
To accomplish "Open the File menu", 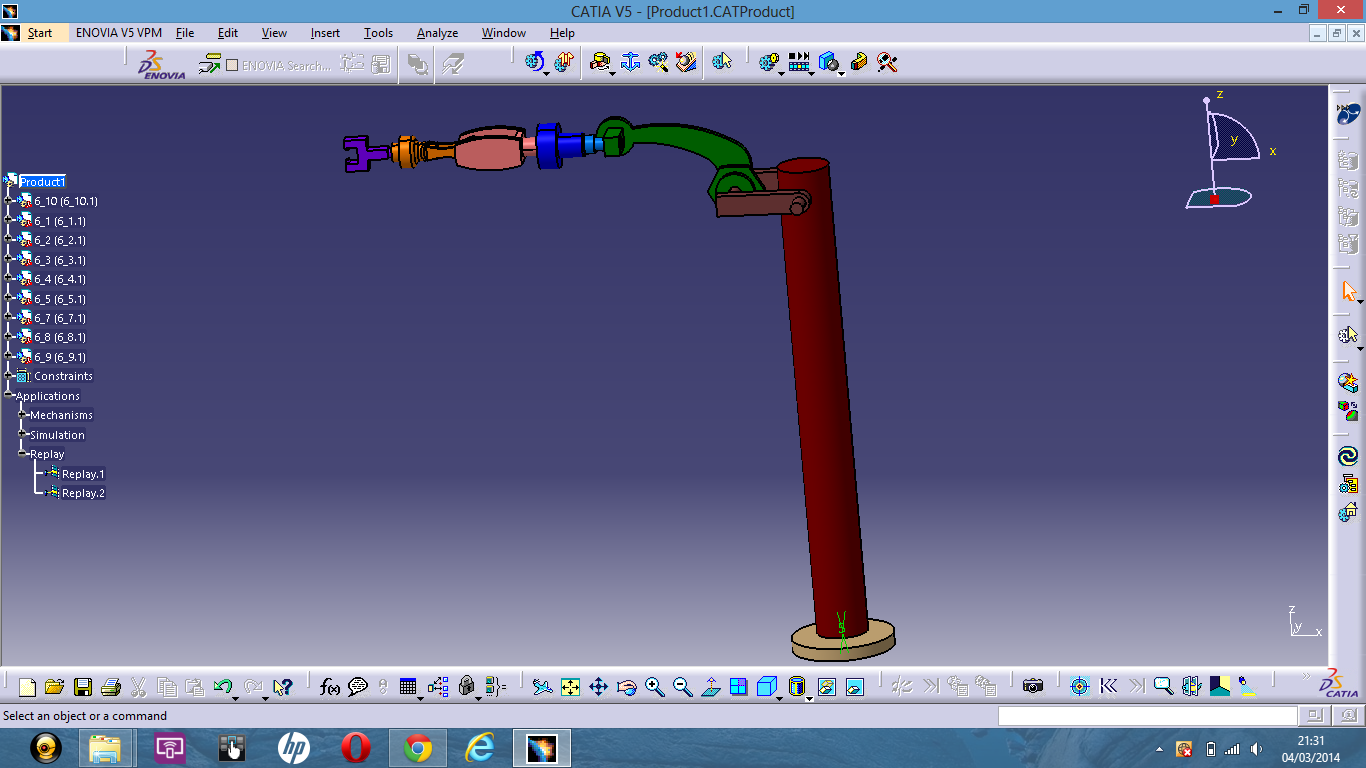I will (x=185, y=33).
